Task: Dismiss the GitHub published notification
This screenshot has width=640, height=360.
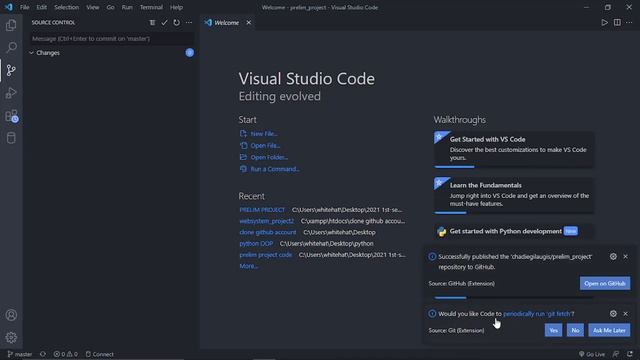Action: [625, 256]
